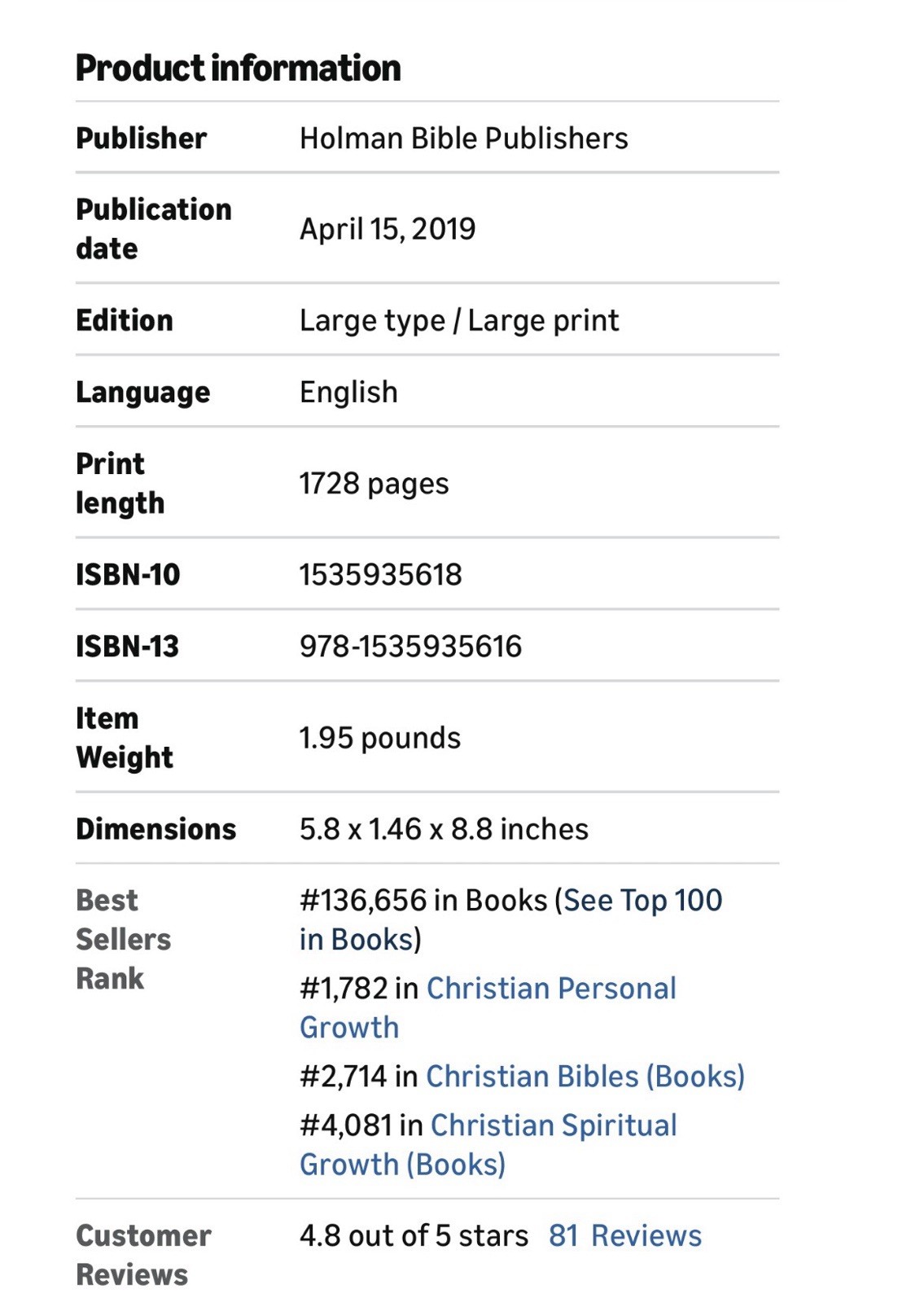Click the Customer Reviews label
The image size is (924, 1303).
tap(143, 1255)
